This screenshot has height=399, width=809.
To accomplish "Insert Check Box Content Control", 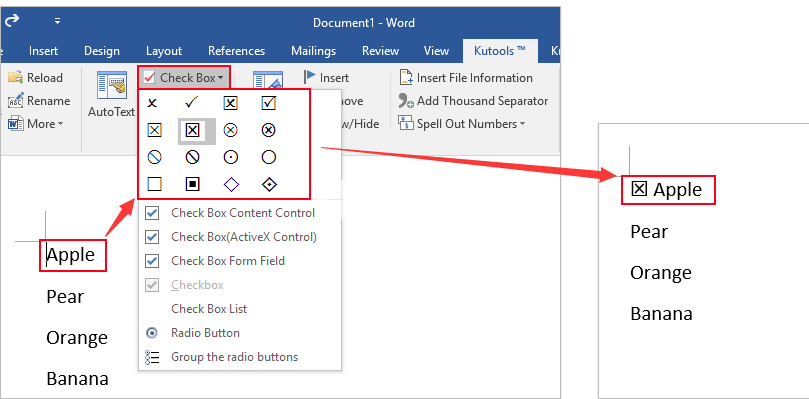I will [x=239, y=213].
